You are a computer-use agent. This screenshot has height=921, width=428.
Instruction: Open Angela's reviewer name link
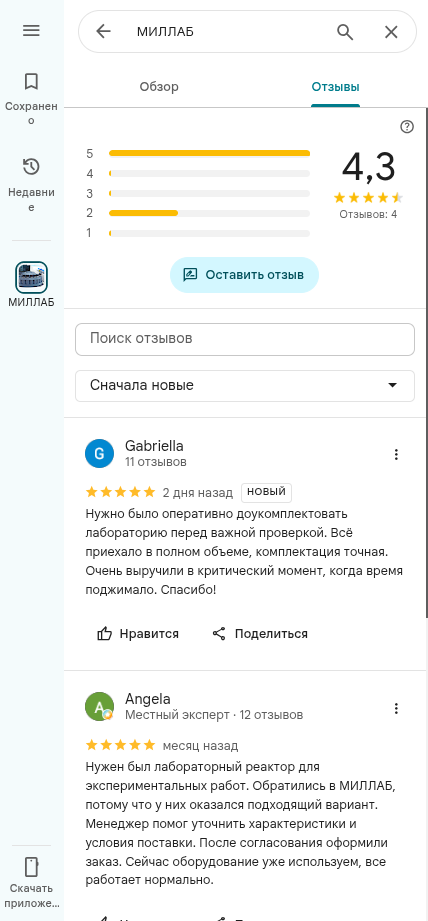[x=148, y=699]
